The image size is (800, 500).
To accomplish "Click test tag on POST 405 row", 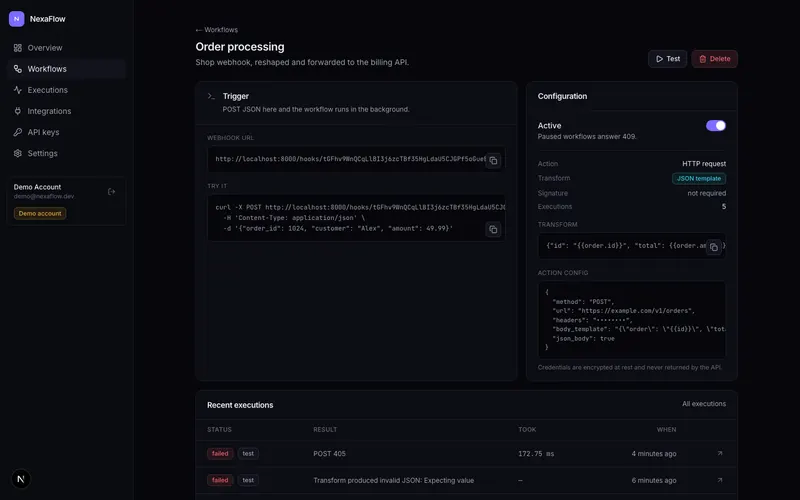I will click(248, 454).
